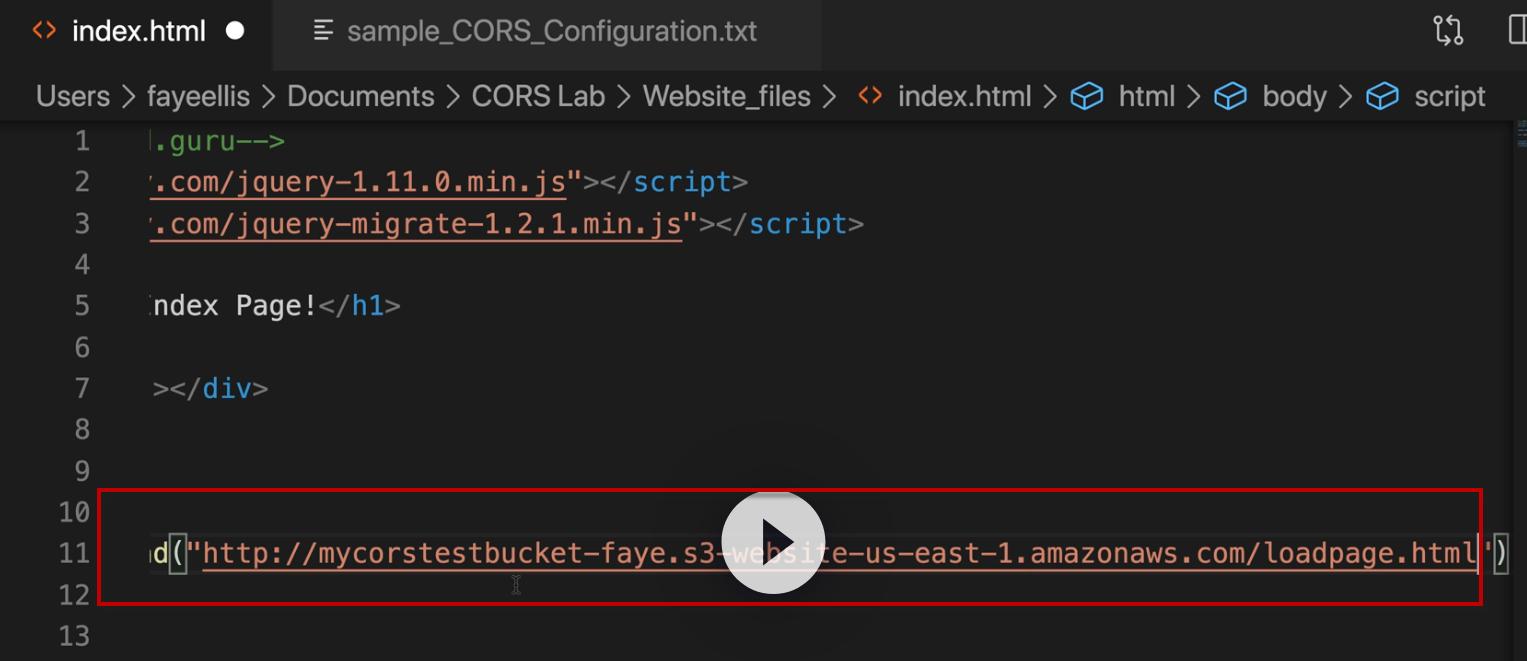
Task: Click the loadpage.html URL on line 11
Action: 840,552
